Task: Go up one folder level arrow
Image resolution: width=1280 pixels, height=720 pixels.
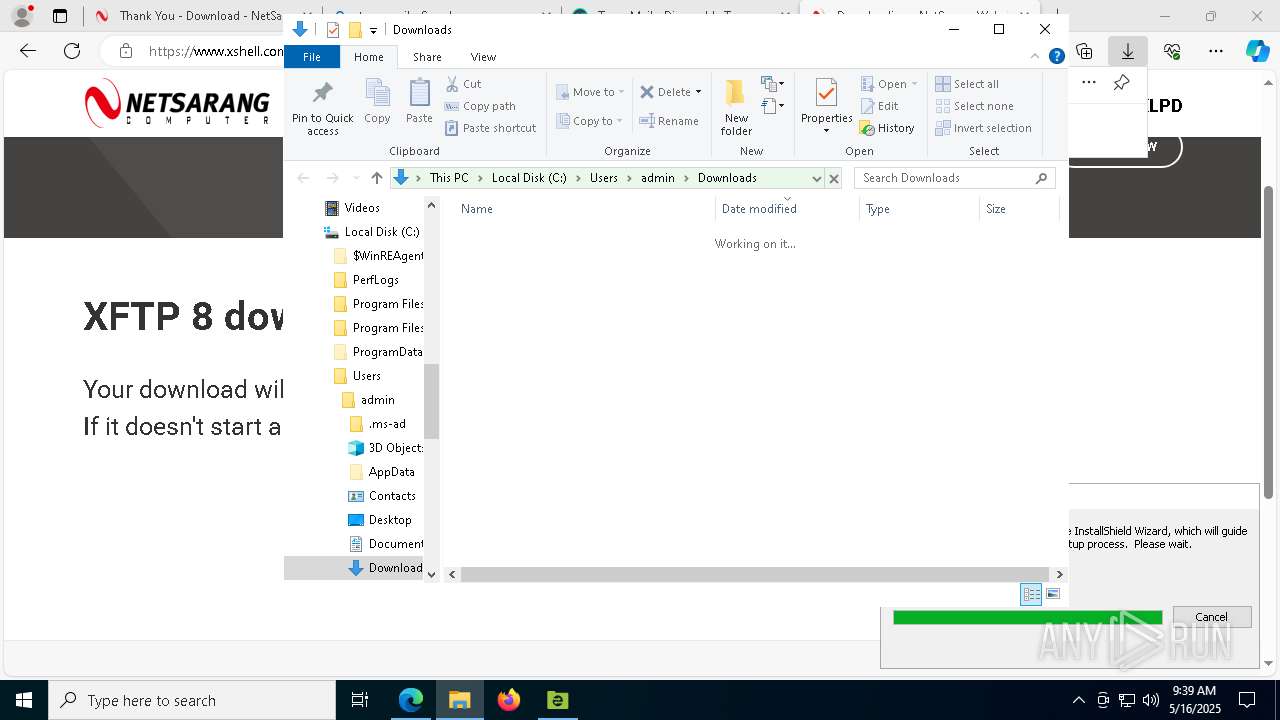Action: tap(377, 178)
